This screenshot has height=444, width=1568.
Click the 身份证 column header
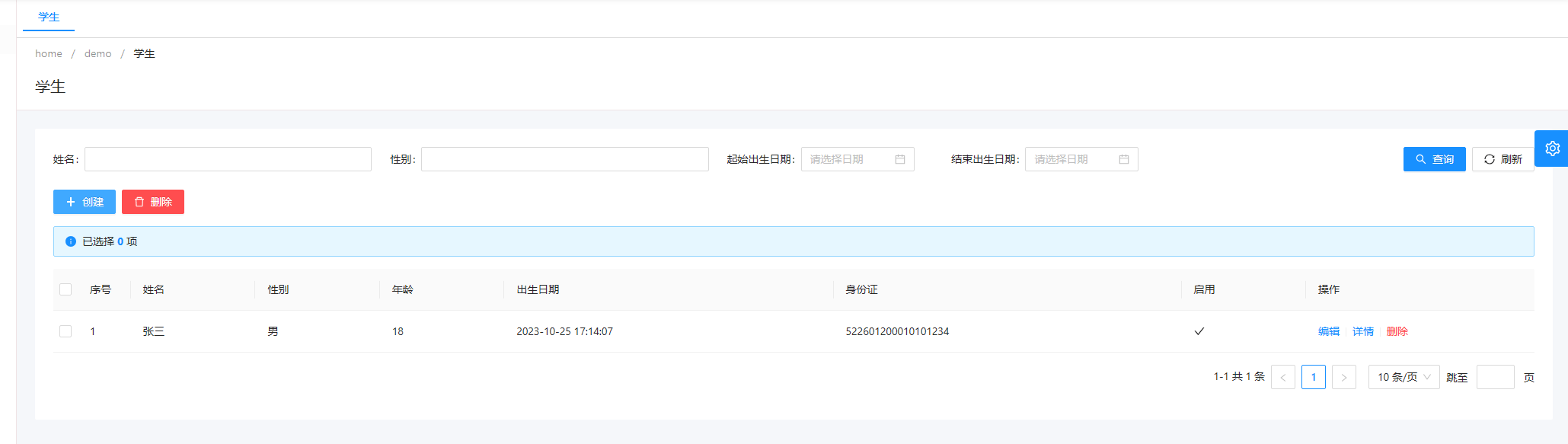[861, 289]
